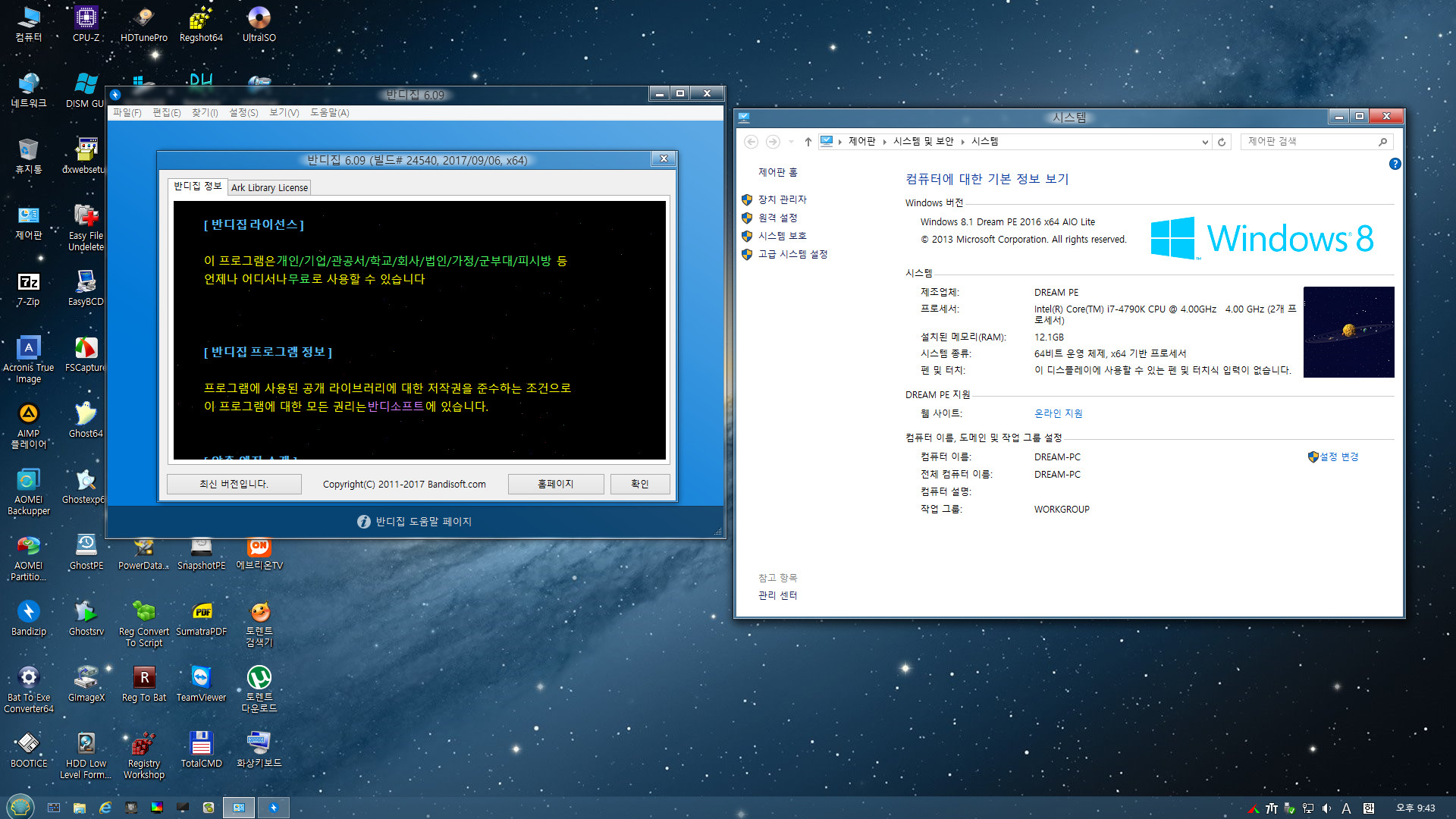Open the 보기(V) menu in Bandizip
The width and height of the screenshot is (1456, 819).
click(x=284, y=112)
